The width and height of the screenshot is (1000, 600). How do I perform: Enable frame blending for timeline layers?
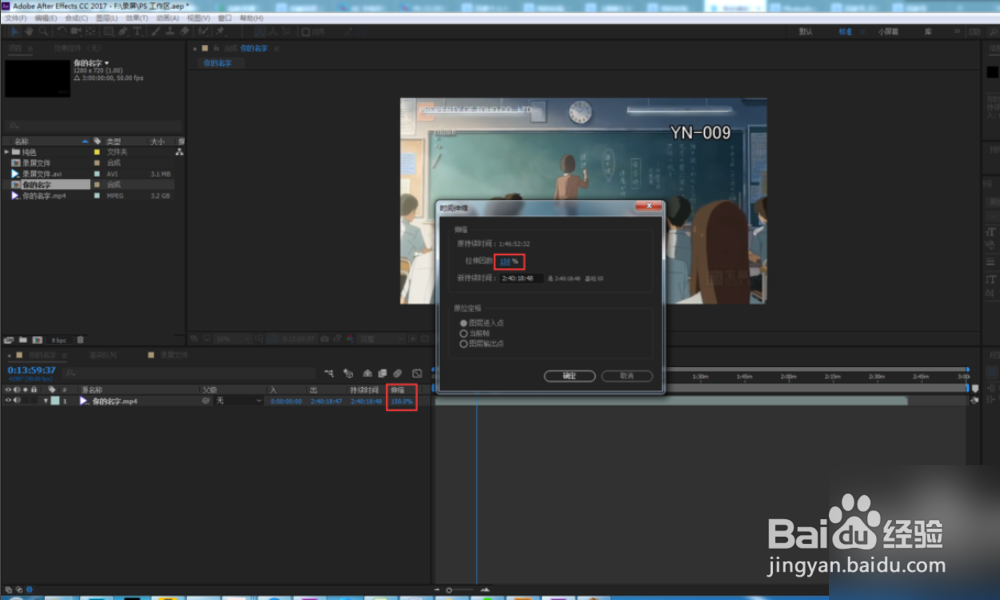click(x=382, y=374)
